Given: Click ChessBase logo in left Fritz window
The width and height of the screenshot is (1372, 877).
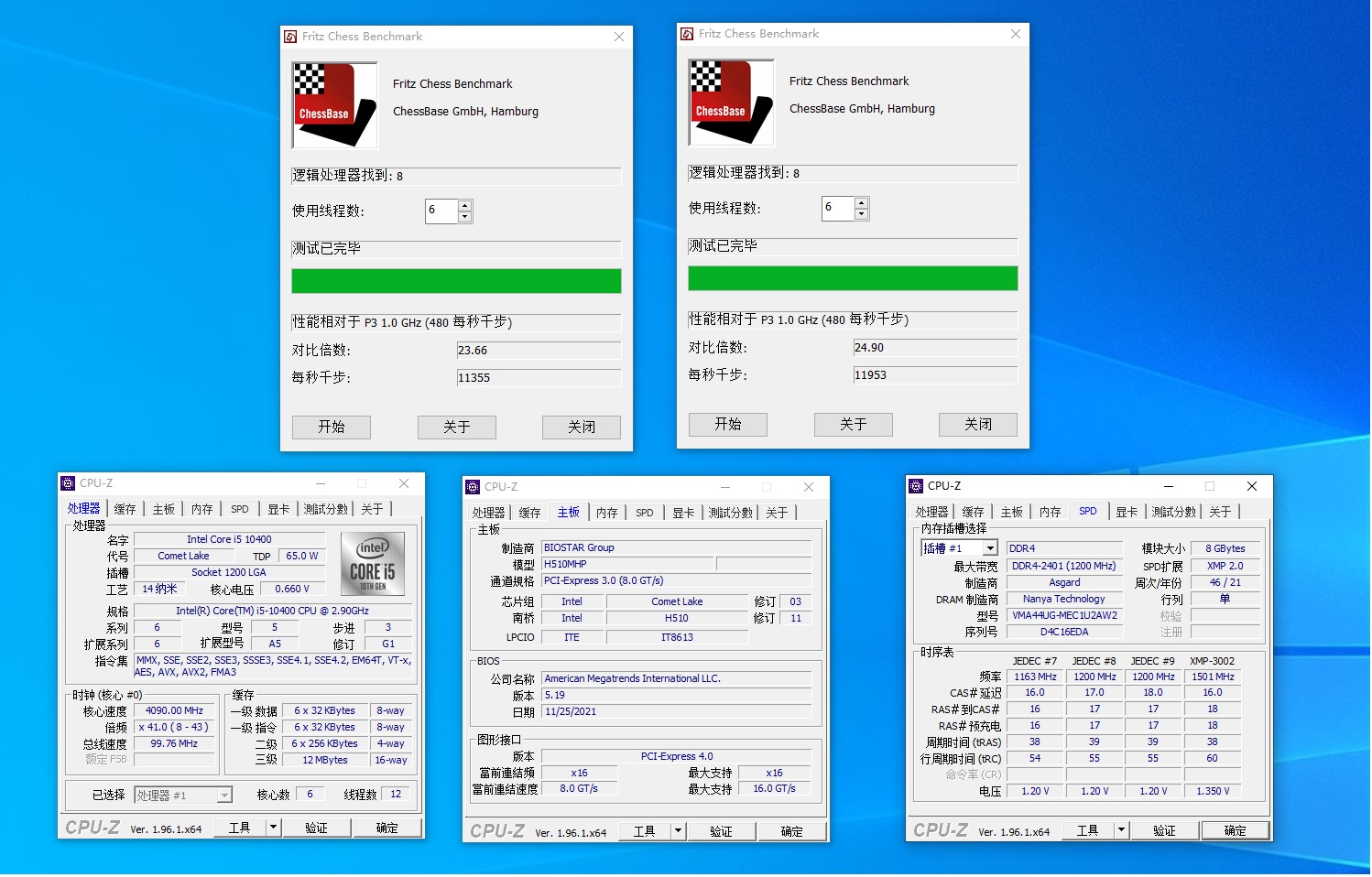Looking at the screenshot, I should tap(334, 105).
